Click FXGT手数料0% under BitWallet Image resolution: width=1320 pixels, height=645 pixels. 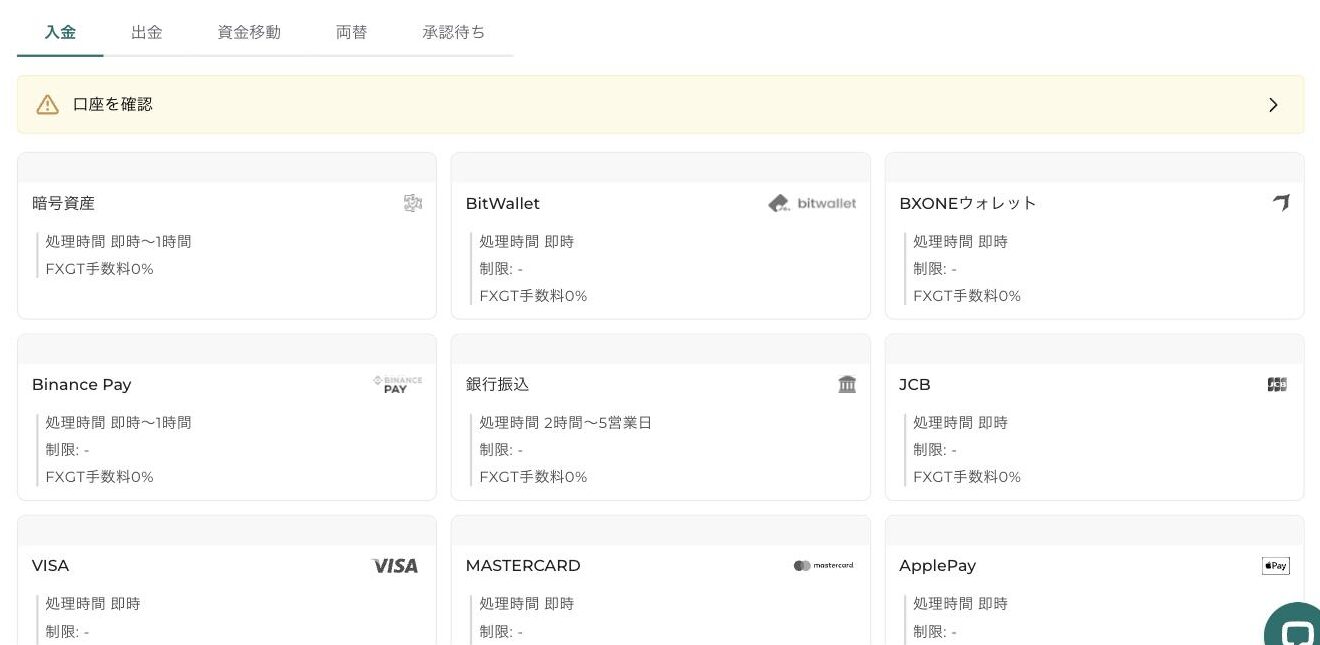533,296
